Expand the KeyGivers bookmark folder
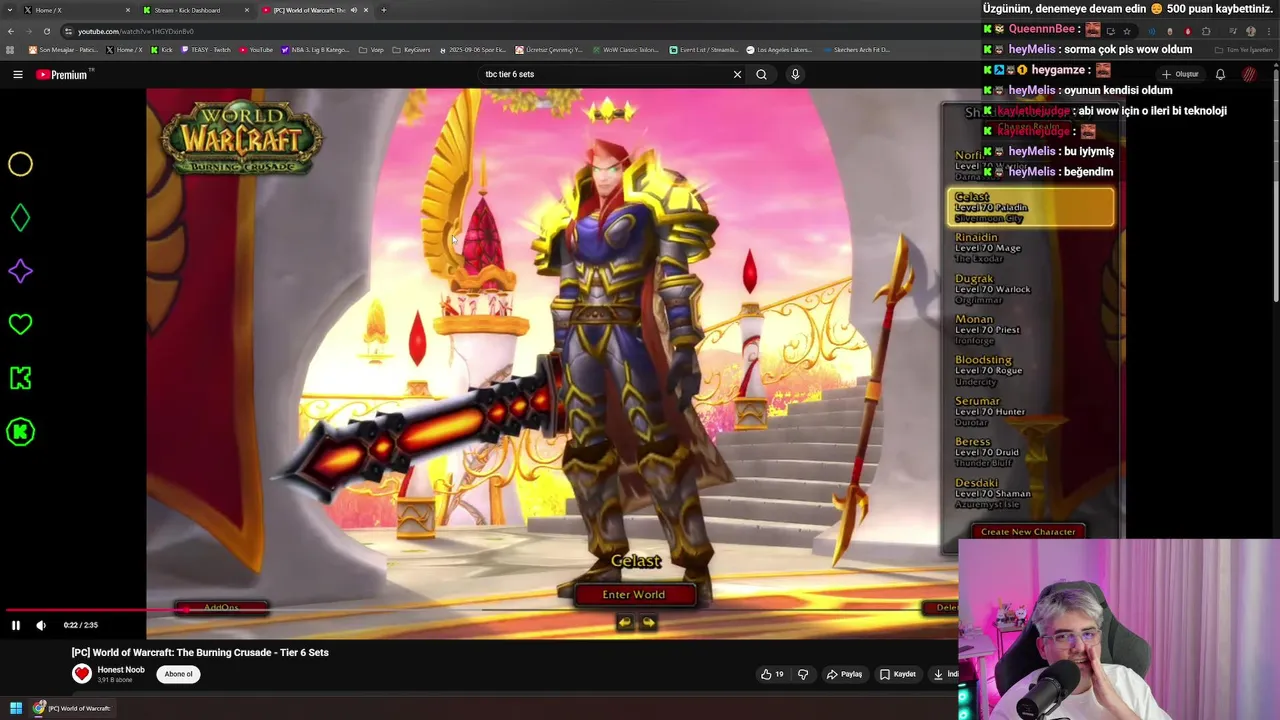The height and width of the screenshot is (720, 1280). click(411, 49)
